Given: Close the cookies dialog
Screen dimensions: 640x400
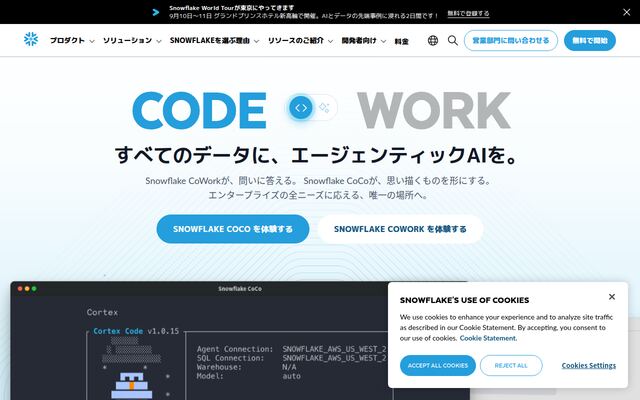Looking at the screenshot, I should tap(611, 297).
